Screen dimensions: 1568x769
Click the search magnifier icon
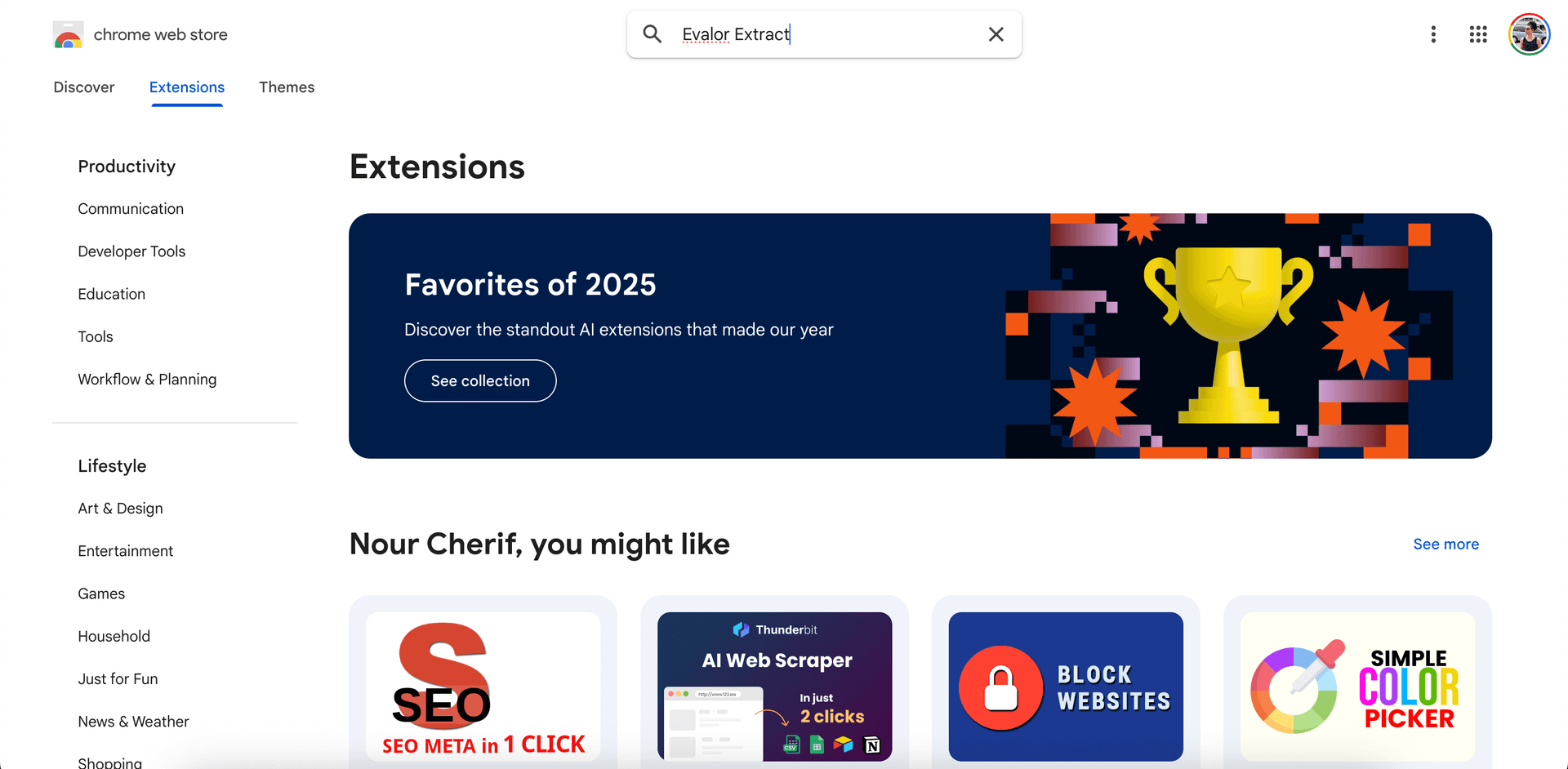[652, 34]
